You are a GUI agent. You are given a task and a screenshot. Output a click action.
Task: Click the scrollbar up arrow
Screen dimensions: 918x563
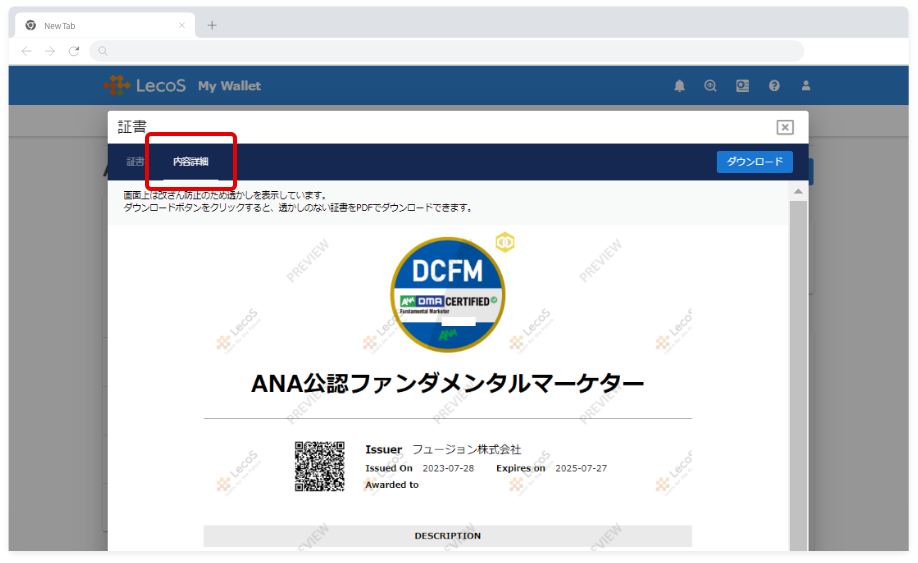pyautogui.click(x=798, y=192)
